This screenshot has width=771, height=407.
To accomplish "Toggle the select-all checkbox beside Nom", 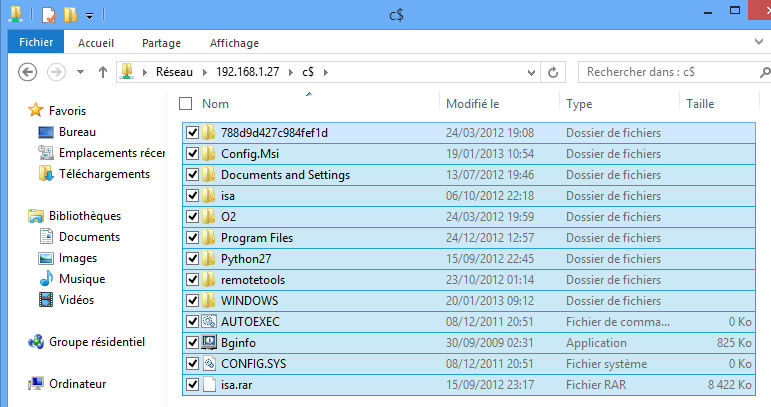I will [x=185, y=103].
